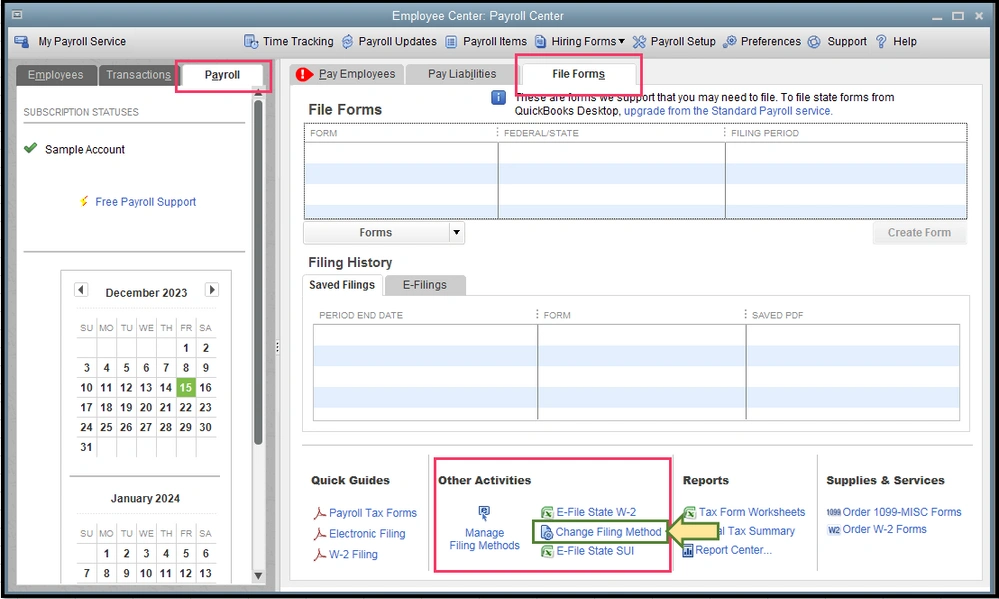Open the Free Payroll Support link
The width and height of the screenshot is (999, 599).
(x=145, y=202)
